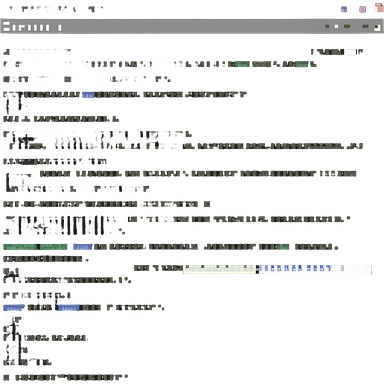This screenshot has width=384, height=384.
Task: Select the last white item on the left of the gray toolbar
Action: coord(59,27)
